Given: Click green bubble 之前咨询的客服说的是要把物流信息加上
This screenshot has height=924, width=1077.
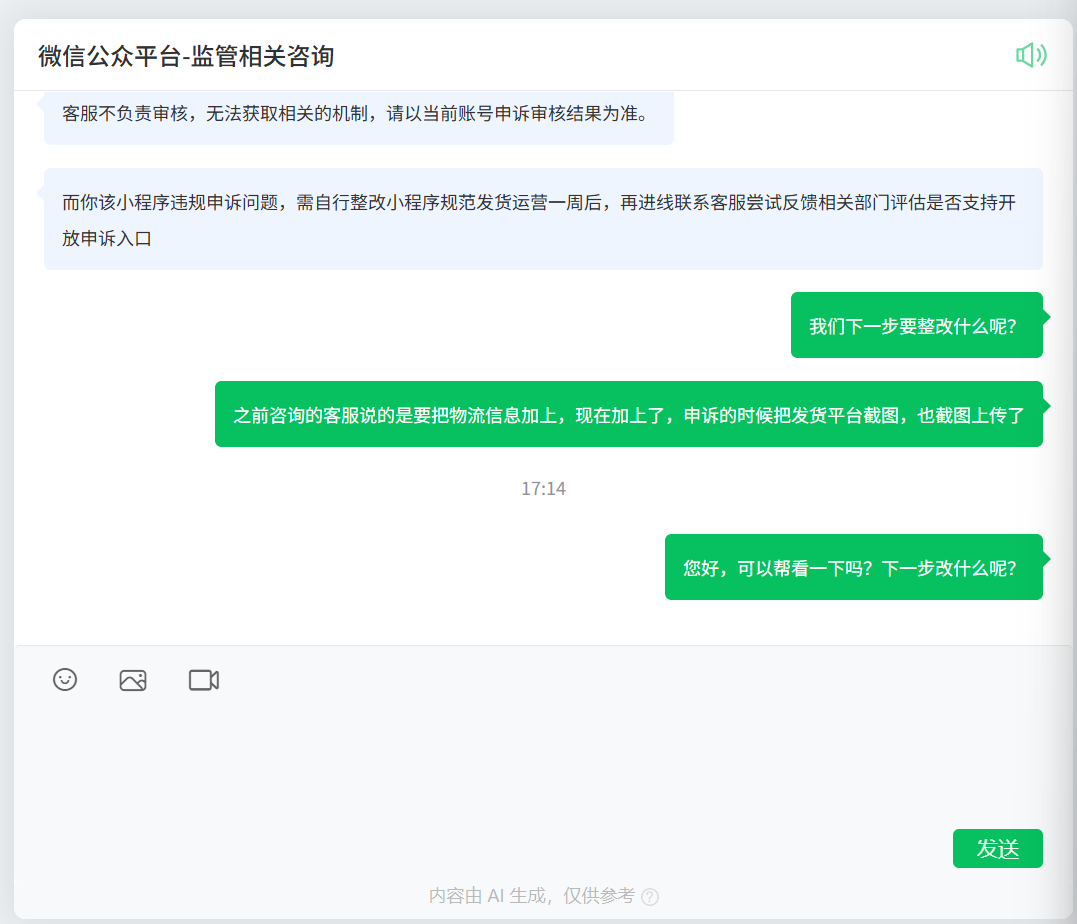Looking at the screenshot, I should click(x=628, y=414).
